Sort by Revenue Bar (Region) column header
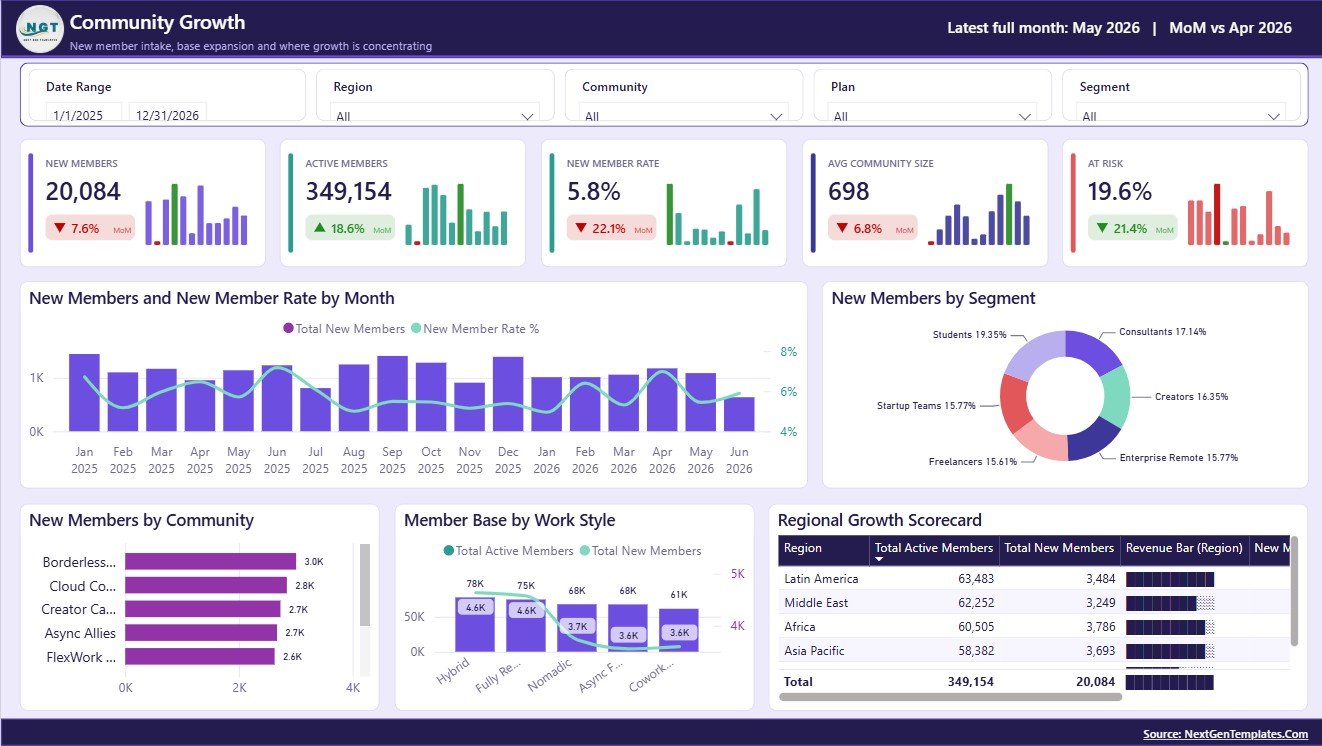Image resolution: width=1322 pixels, height=746 pixels. [x=1184, y=550]
